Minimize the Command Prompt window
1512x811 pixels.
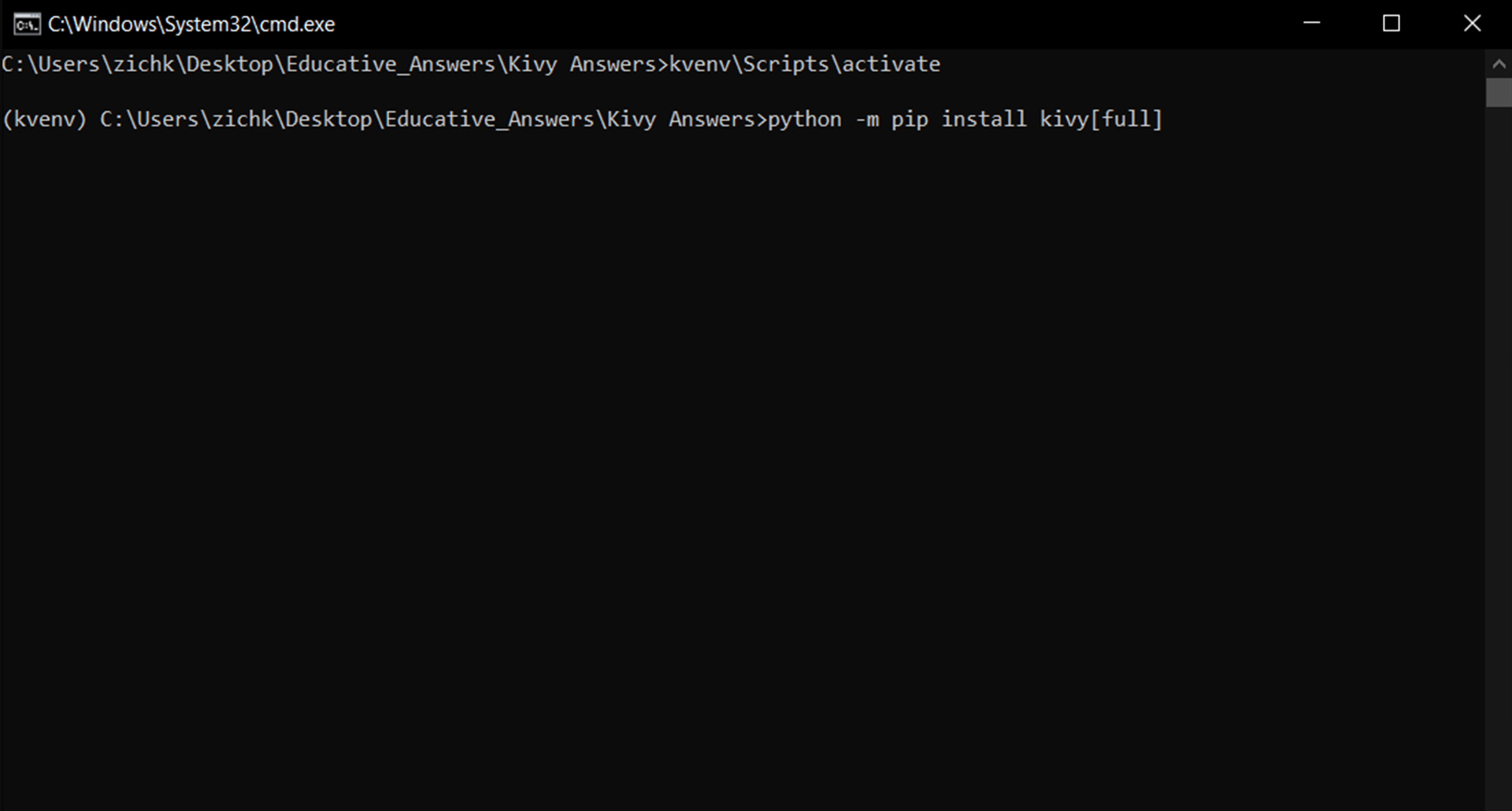(x=1311, y=24)
